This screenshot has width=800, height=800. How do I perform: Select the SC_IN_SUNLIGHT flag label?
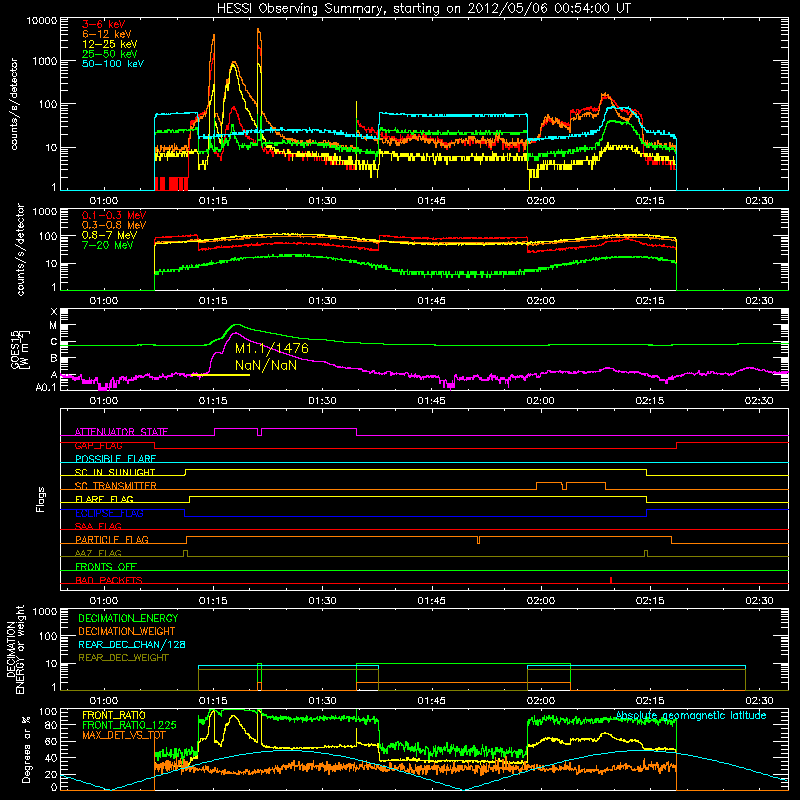[x=115, y=472]
